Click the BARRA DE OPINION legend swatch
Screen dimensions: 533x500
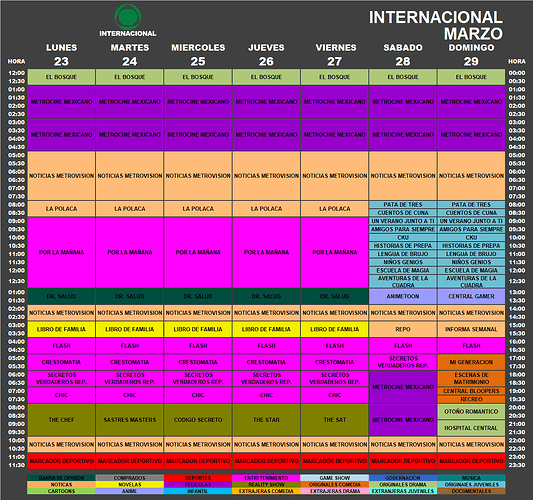tap(61, 478)
